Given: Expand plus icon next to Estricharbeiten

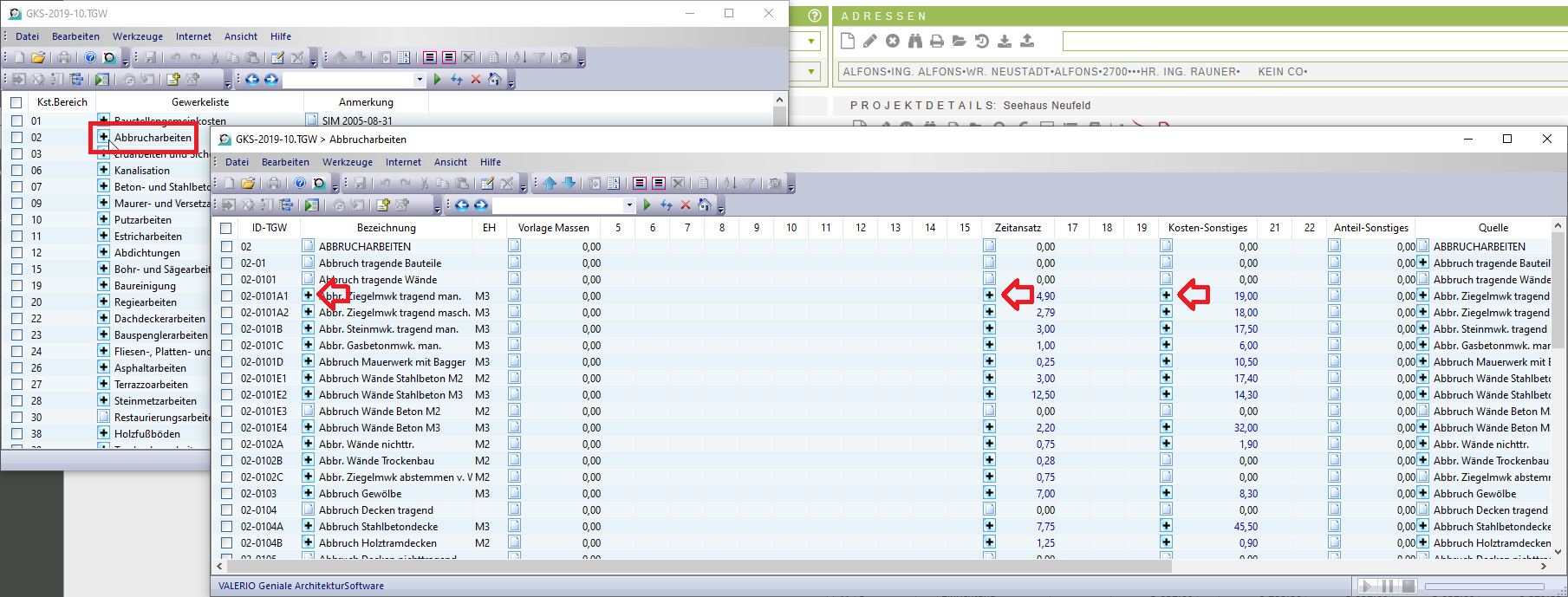Looking at the screenshot, I should [104, 237].
